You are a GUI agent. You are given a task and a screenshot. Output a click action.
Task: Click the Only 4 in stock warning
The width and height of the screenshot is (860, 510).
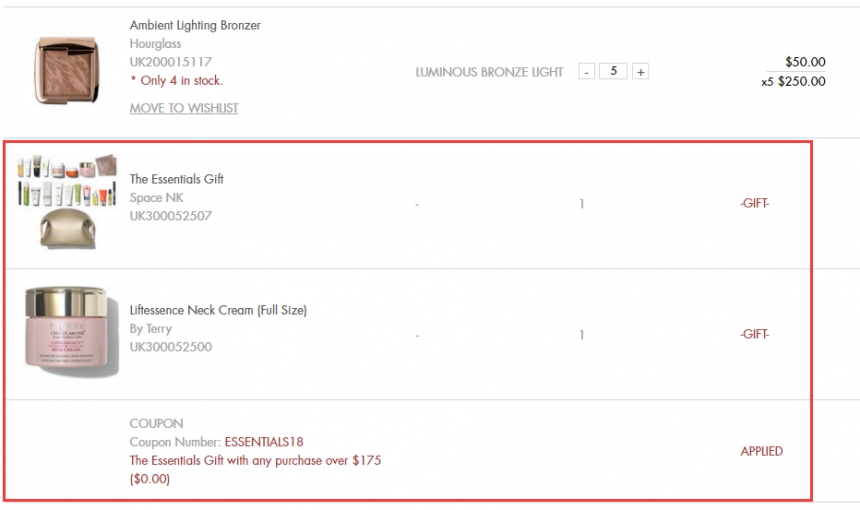pos(176,81)
